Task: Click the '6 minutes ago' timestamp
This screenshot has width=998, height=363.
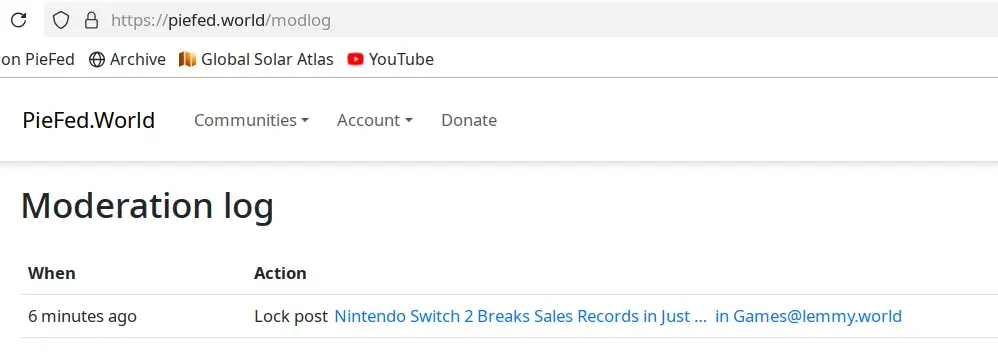Action: click(x=82, y=316)
